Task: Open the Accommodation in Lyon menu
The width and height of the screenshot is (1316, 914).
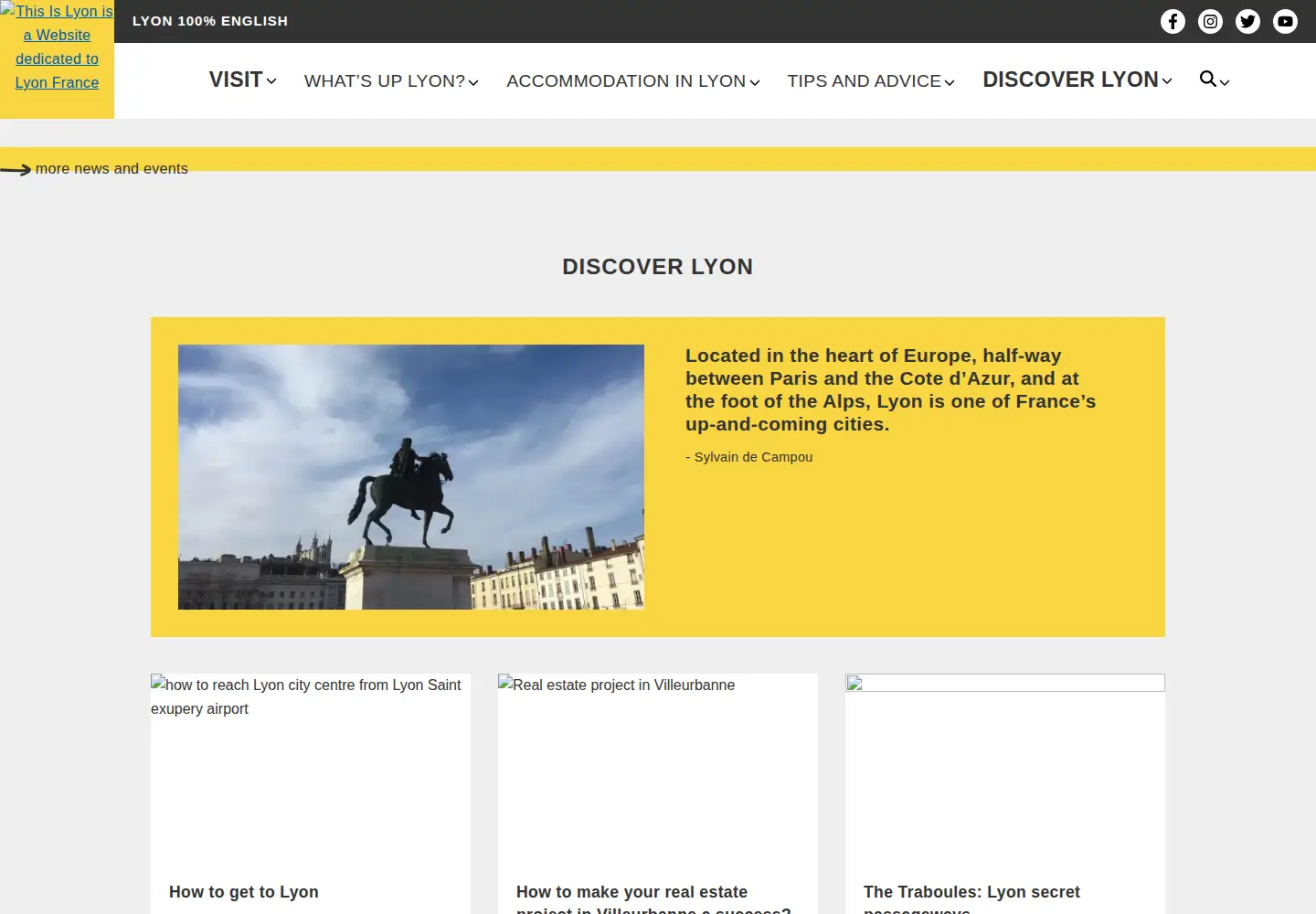Action: point(626,81)
